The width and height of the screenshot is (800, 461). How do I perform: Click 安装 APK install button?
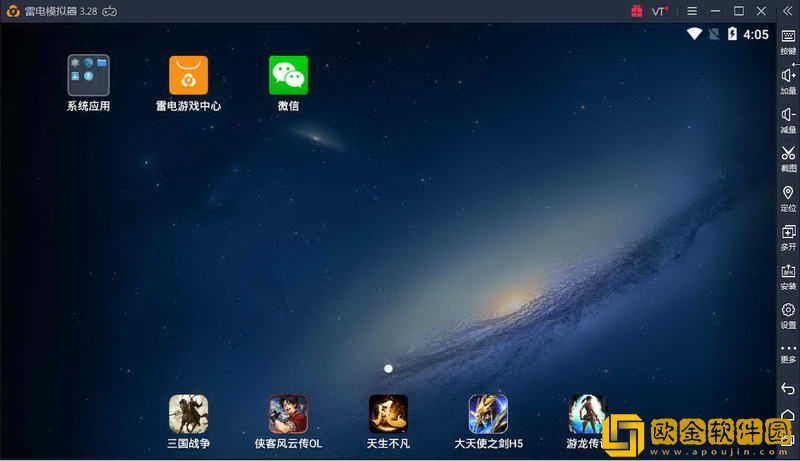788,273
